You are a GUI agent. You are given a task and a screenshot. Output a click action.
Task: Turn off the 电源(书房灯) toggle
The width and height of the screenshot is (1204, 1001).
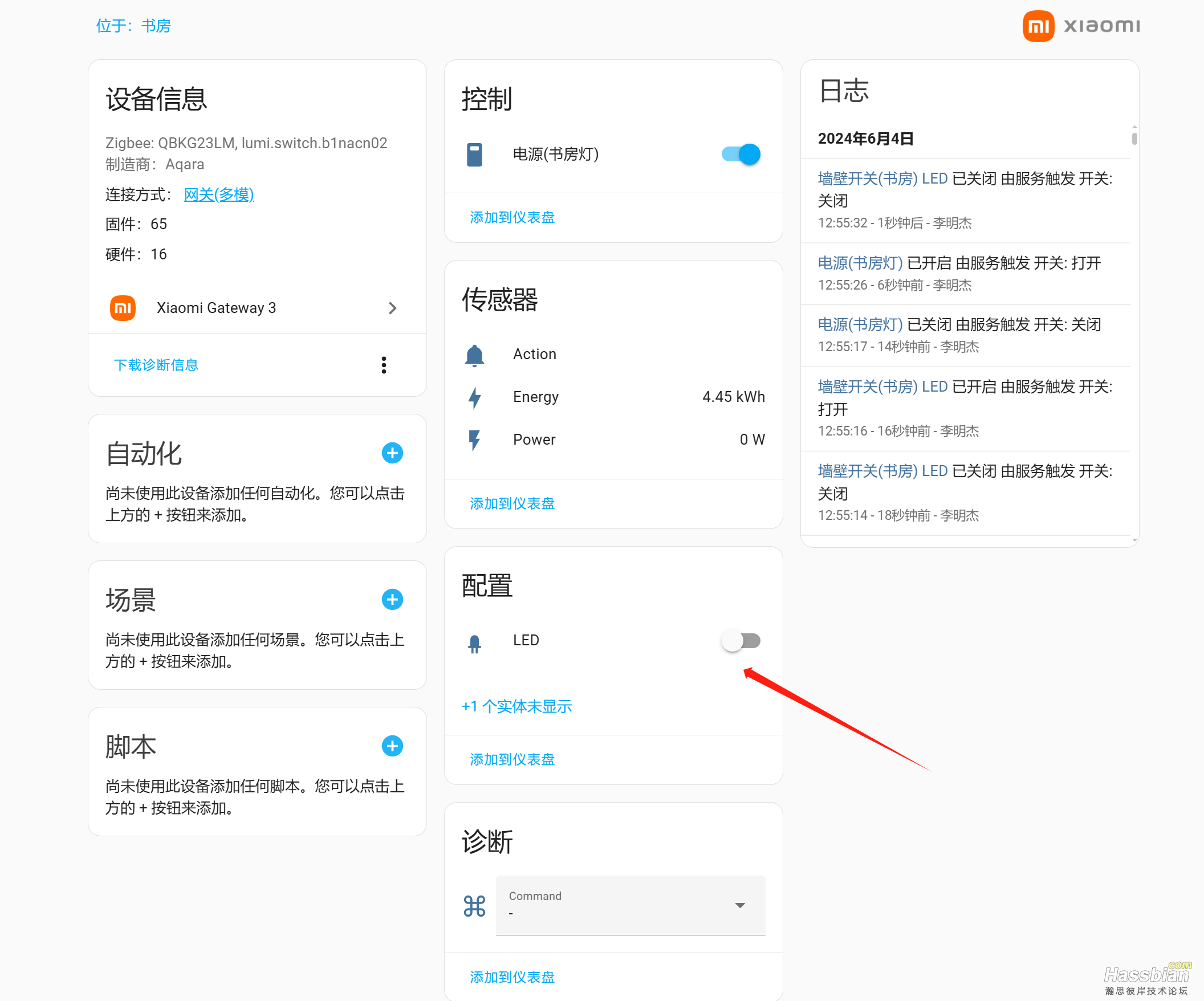[x=741, y=154]
